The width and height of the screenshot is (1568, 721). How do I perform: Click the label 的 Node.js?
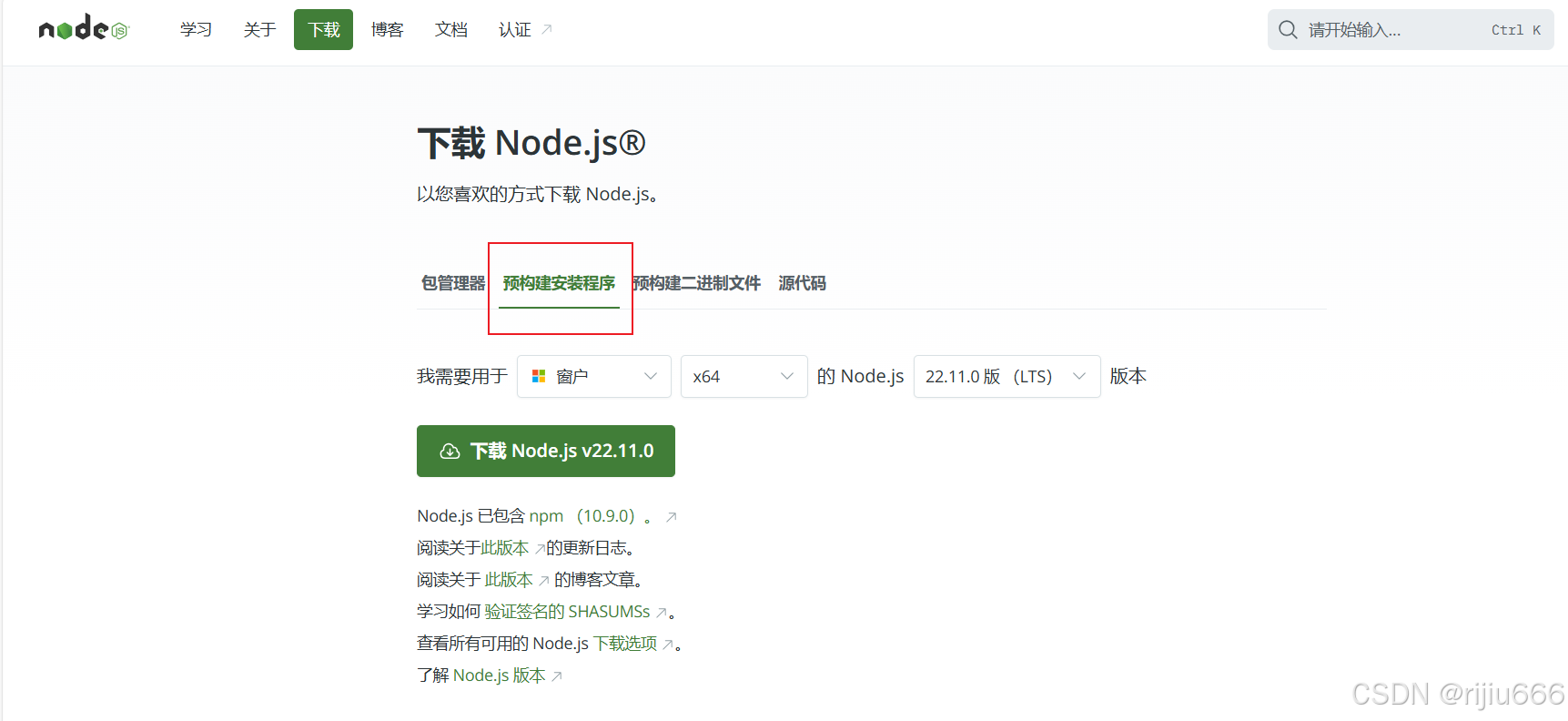tap(861, 376)
